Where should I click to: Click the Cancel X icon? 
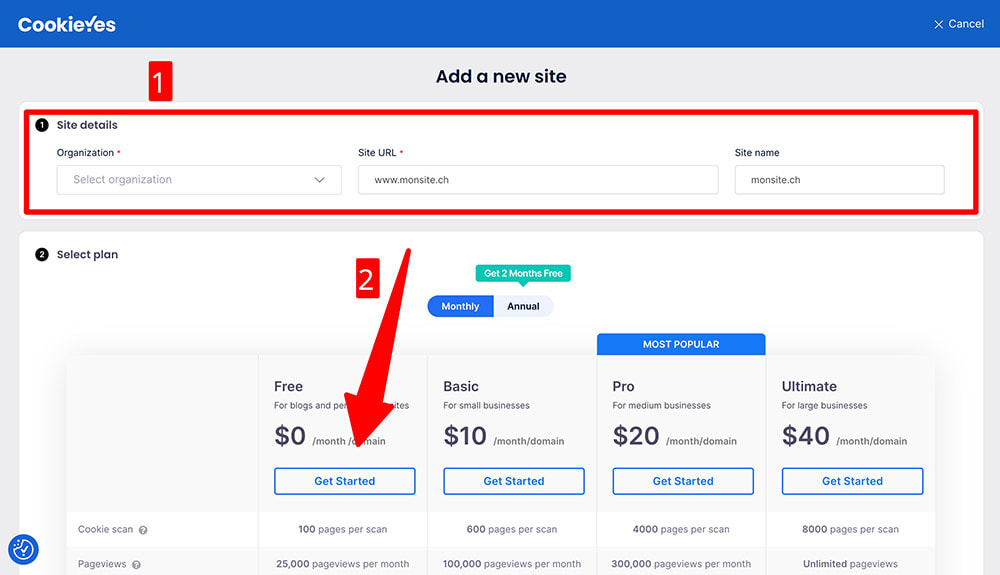point(938,24)
